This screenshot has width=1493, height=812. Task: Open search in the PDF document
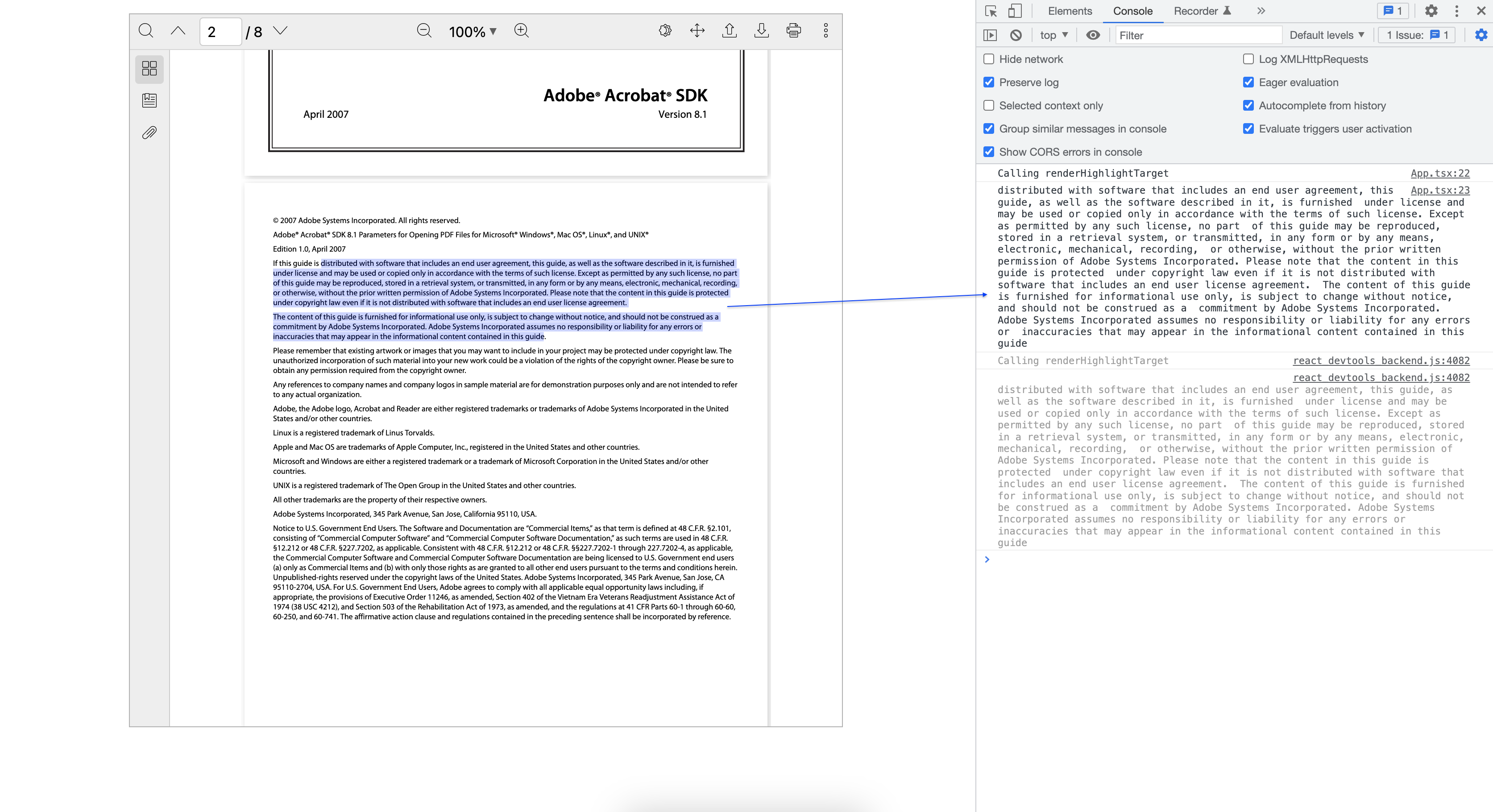click(145, 31)
